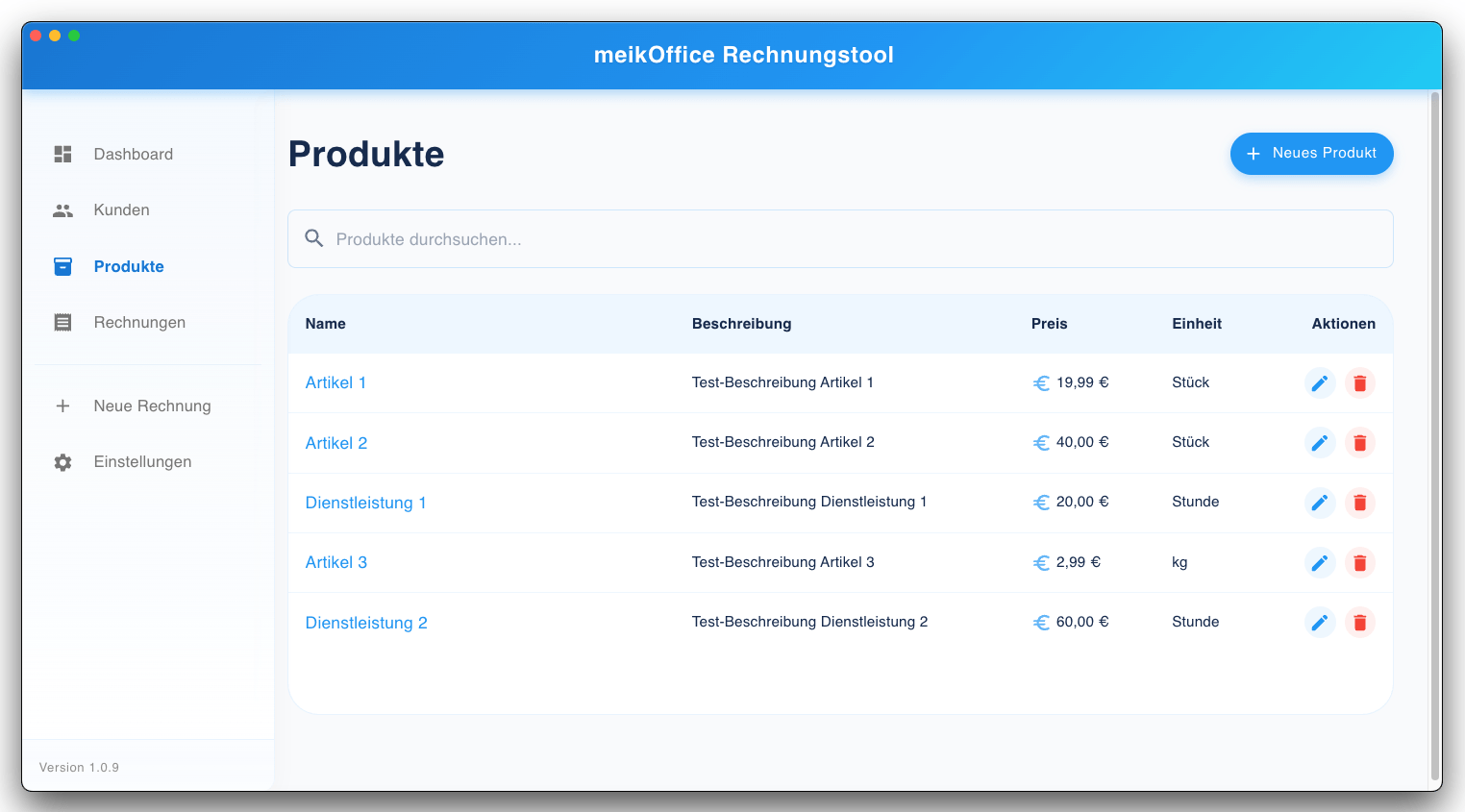Click the plus icon next to Neue Rechnung

pos(62,406)
